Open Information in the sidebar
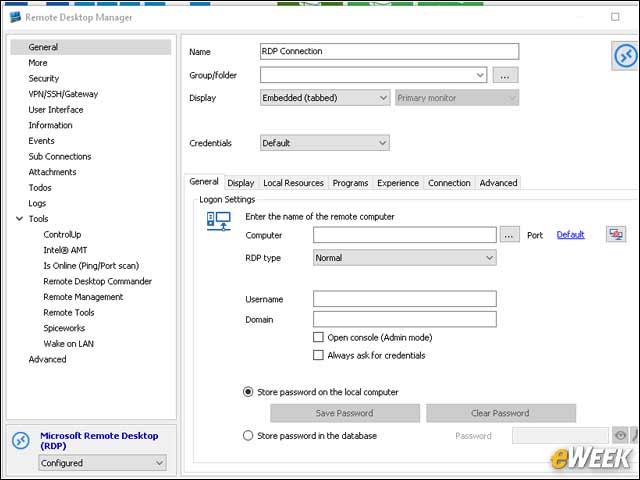This screenshot has width=640, height=480. point(50,125)
